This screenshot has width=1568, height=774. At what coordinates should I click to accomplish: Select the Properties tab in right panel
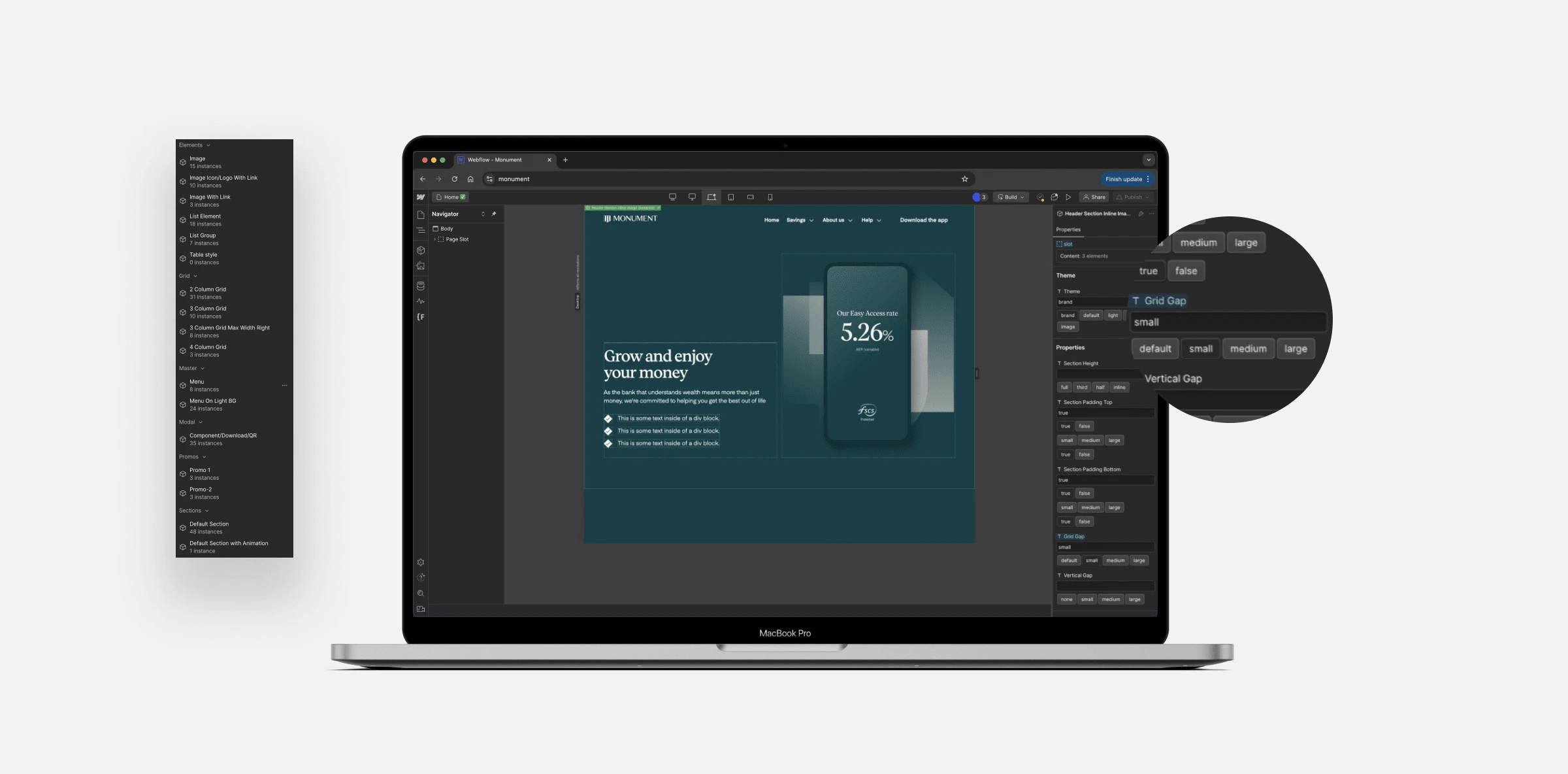pos(1068,229)
